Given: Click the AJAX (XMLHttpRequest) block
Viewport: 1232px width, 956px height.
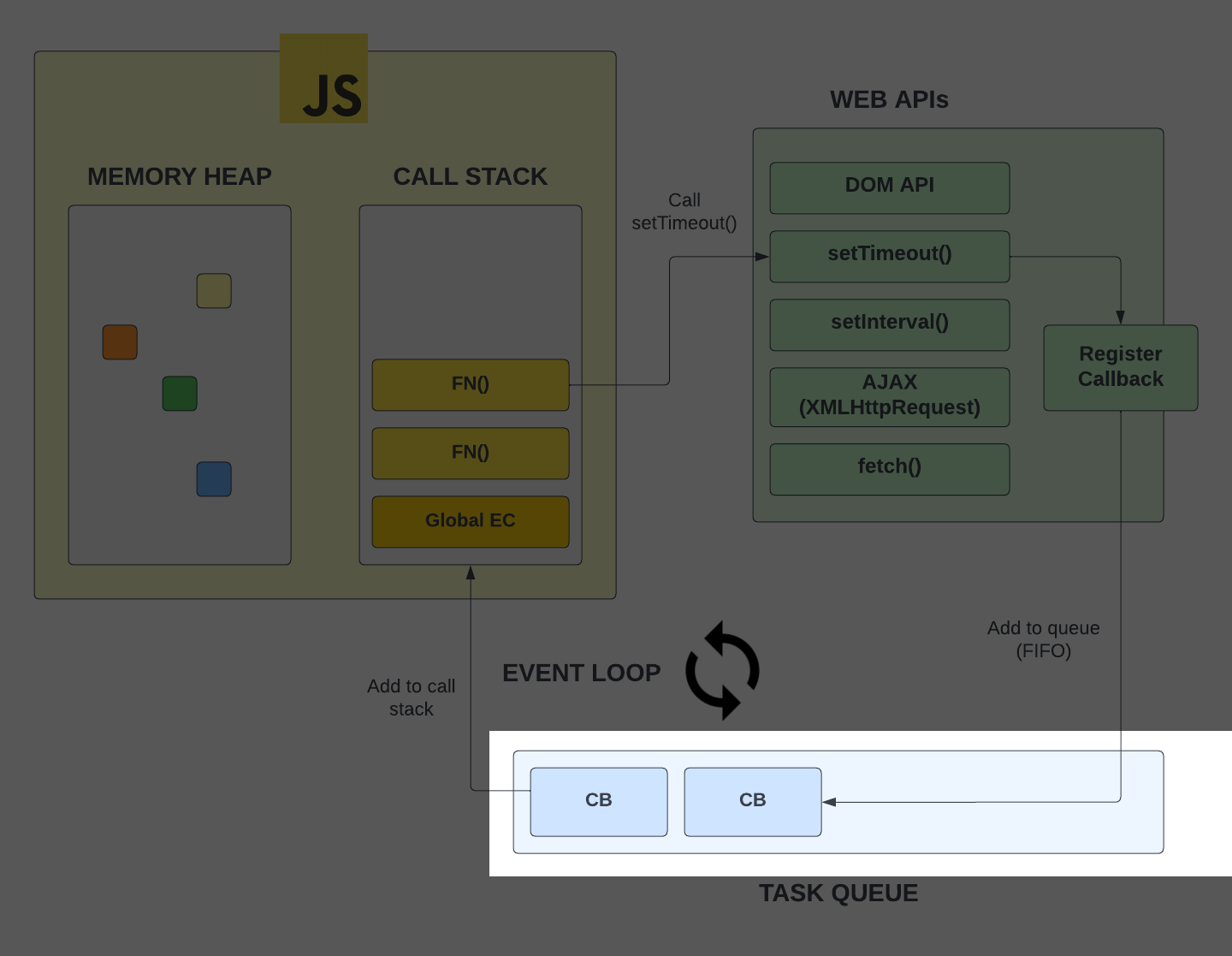Looking at the screenshot, I should (x=889, y=395).
